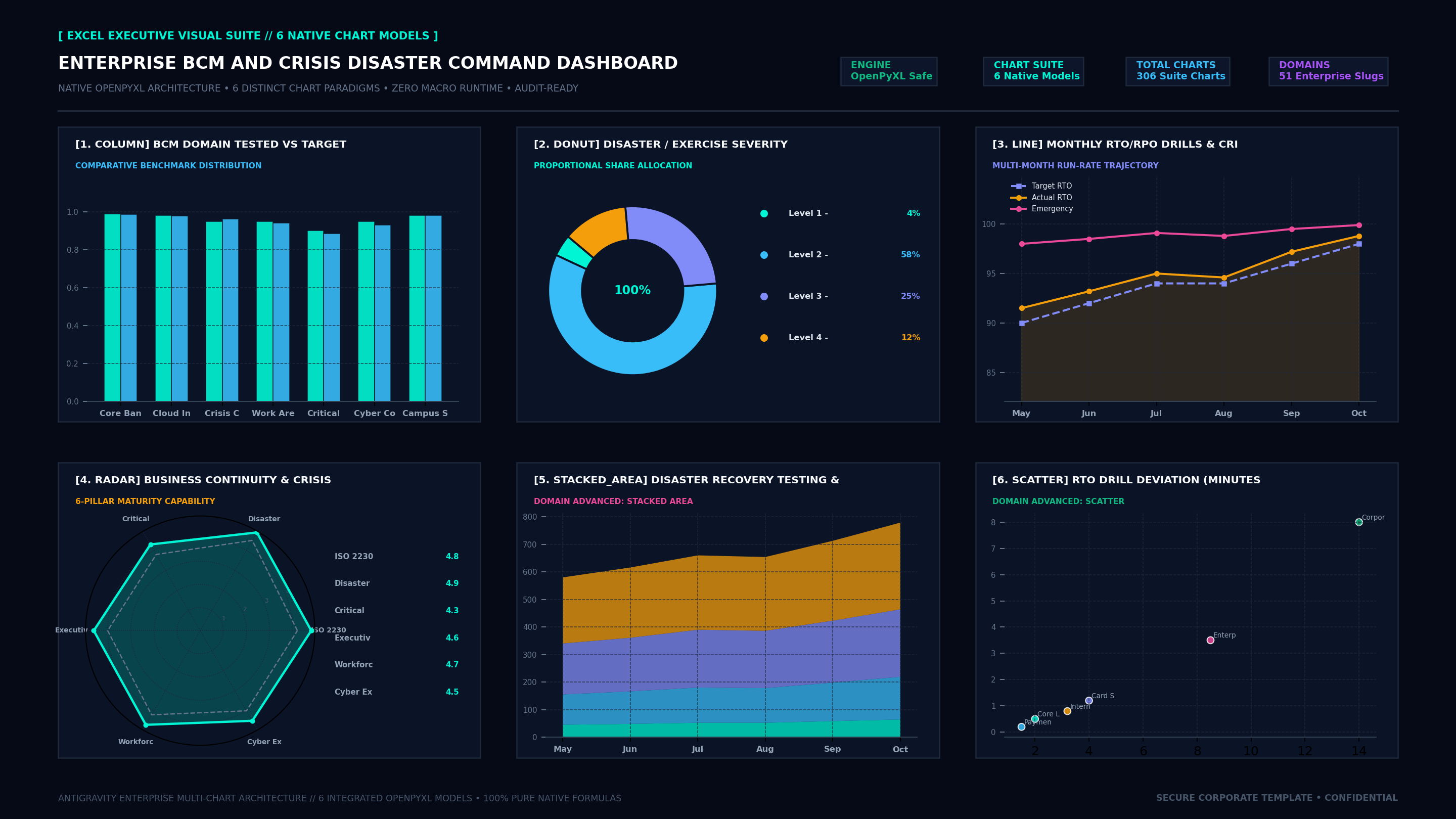Click the Cyber Ex radar vertex point

tap(252, 721)
